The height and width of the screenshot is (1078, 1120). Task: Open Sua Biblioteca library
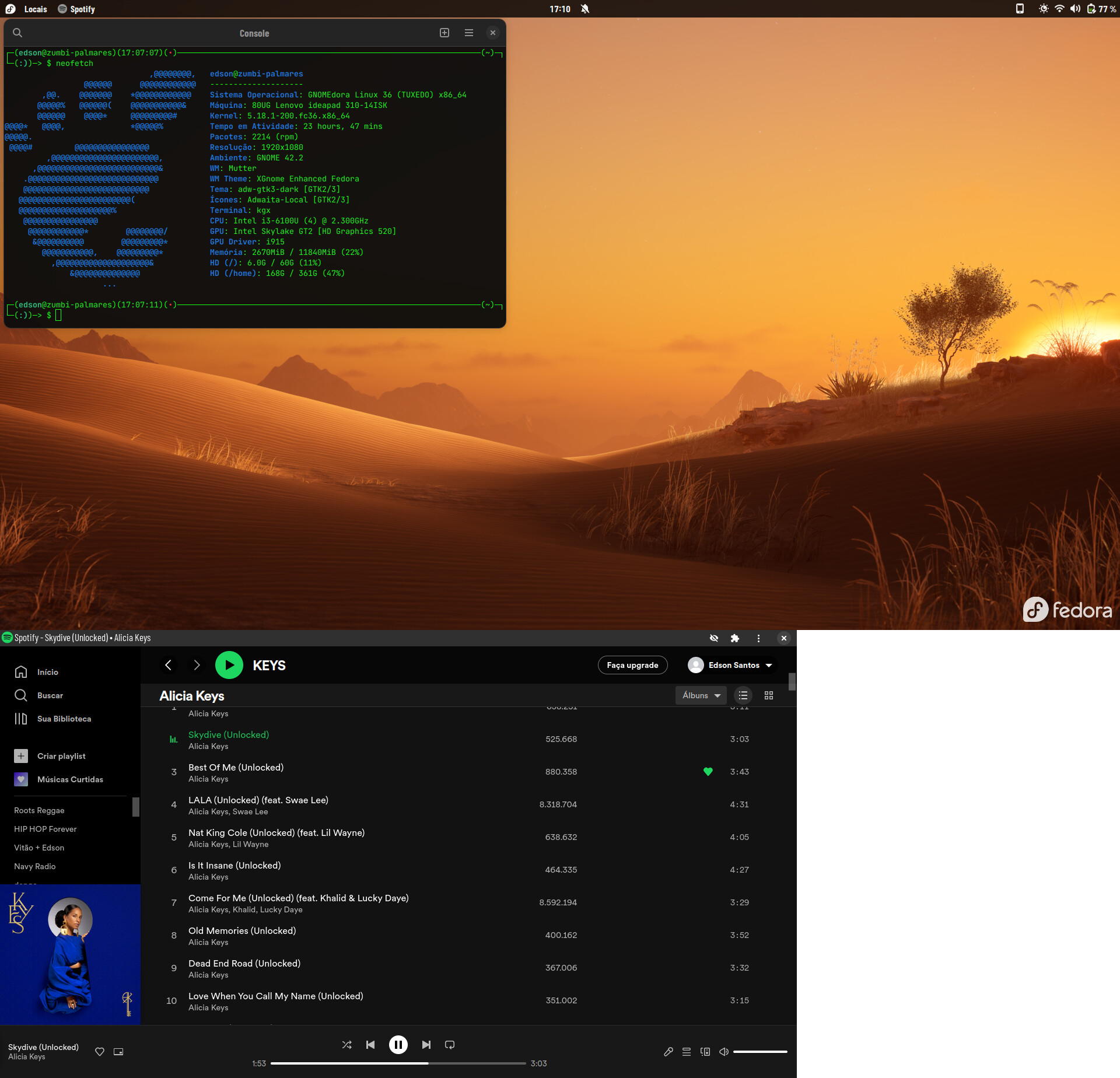tap(52, 719)
